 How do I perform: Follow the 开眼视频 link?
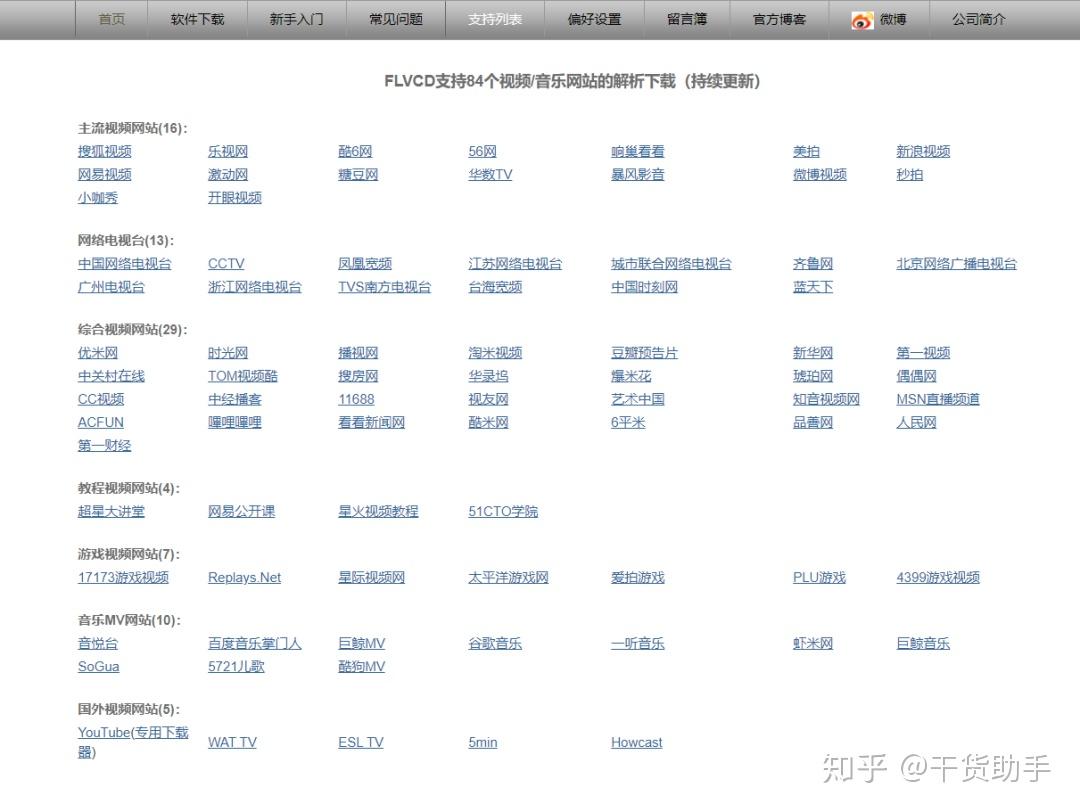[234, 198]
